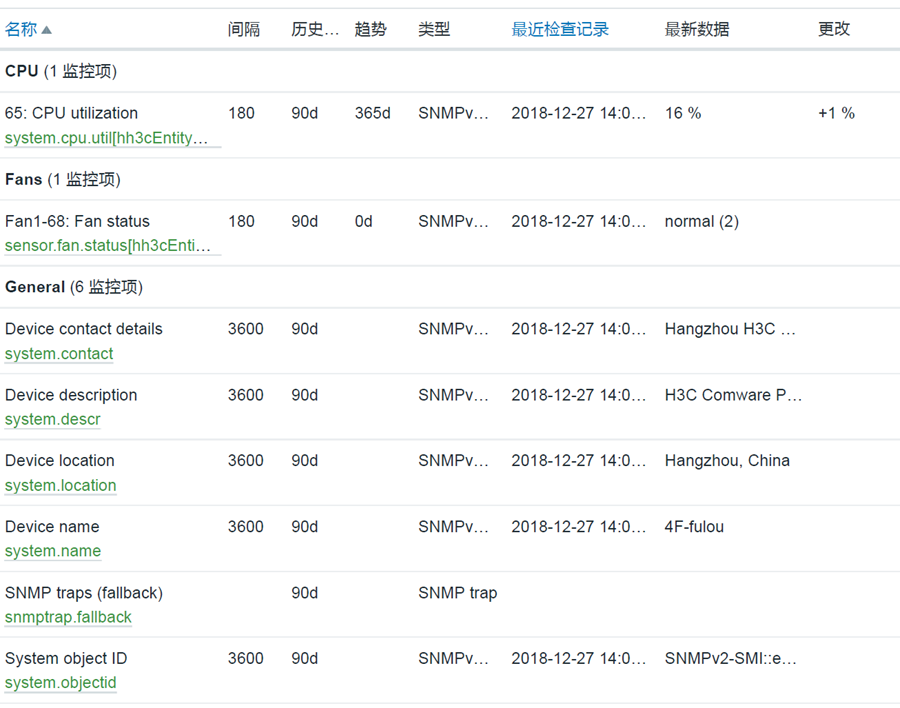
Task: Click the Hangzhou, China location value
Action: click(727, 461)
